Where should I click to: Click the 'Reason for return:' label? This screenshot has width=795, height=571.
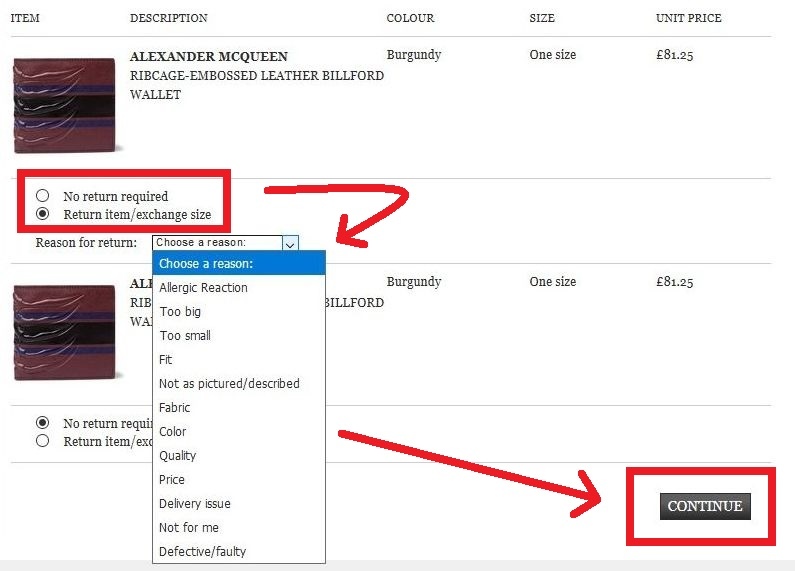tap(86, 243)
